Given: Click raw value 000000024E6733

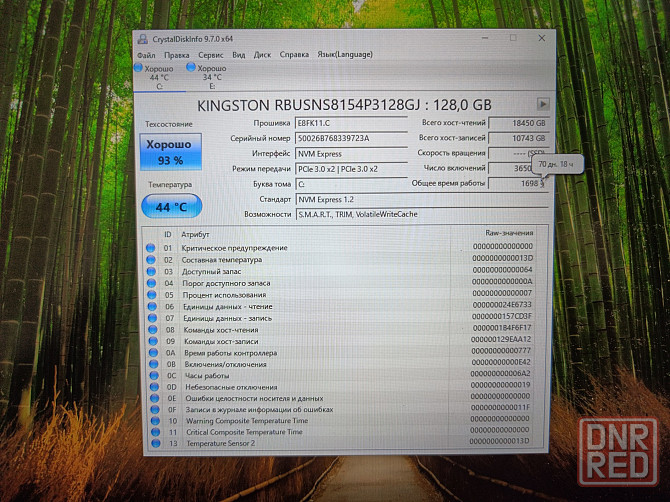Looking at the screenshot, I should (502, 305).
